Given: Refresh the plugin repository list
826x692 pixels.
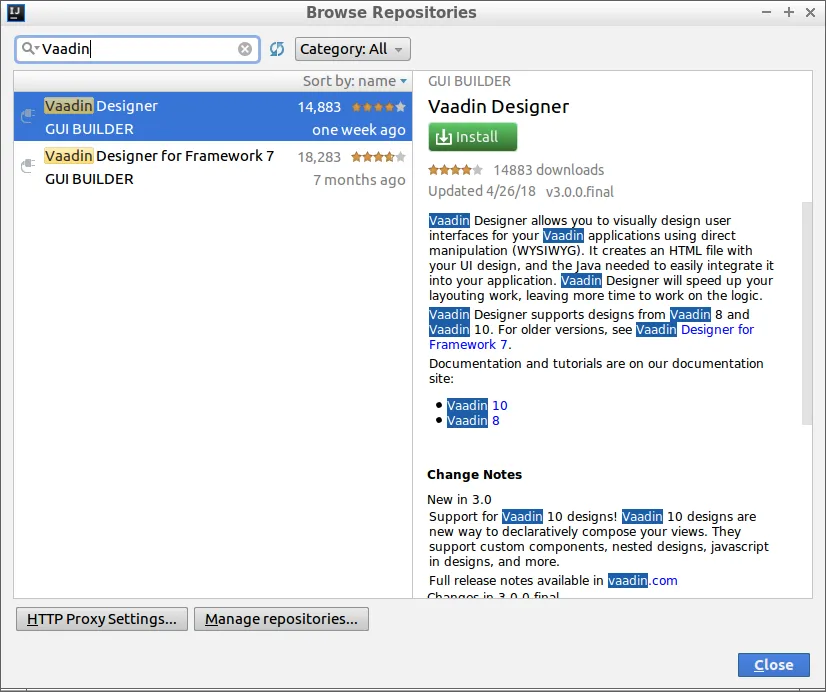Looking at the screenshot, I should [x=277, y=48].
